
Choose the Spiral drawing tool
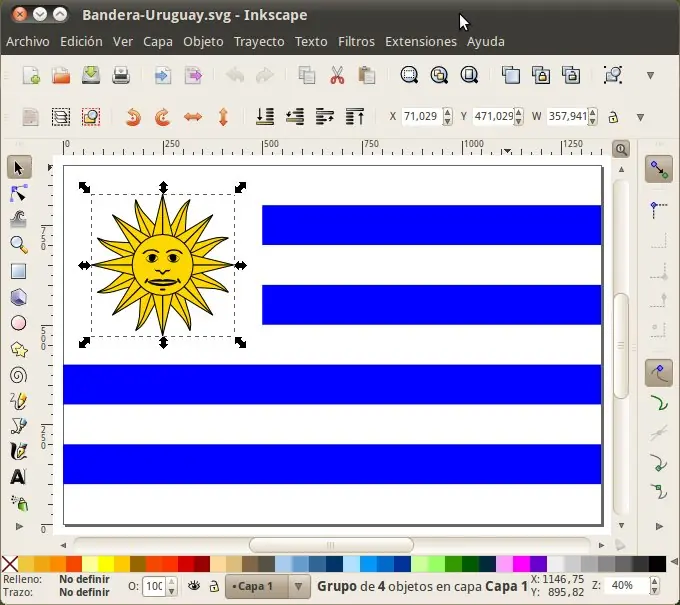pyautogui.click(x=18, y=375)
